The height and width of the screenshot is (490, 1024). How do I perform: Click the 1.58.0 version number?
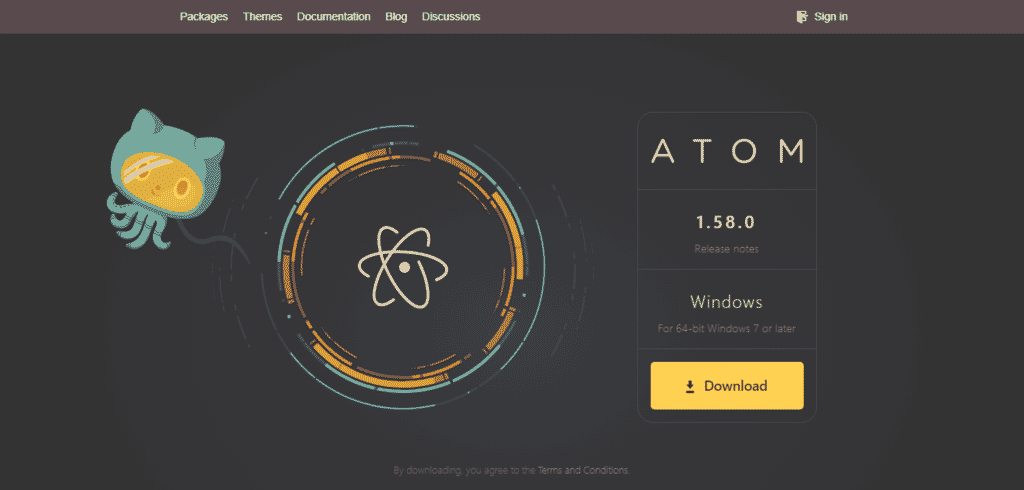click(726, 222)
